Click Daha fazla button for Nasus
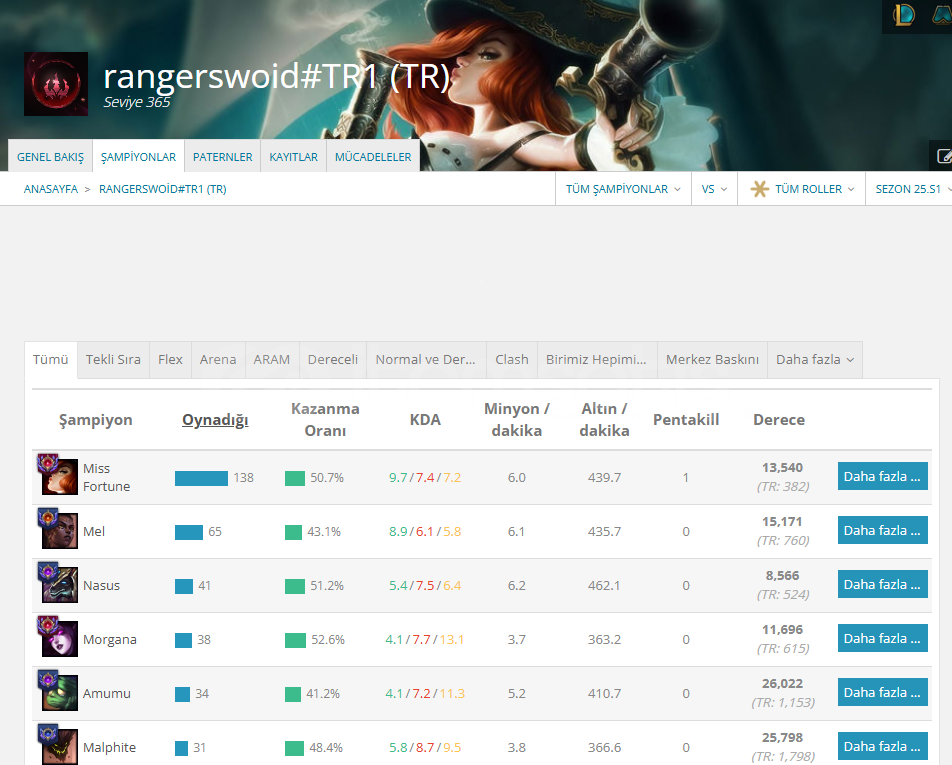 click(x=883, y=585)
